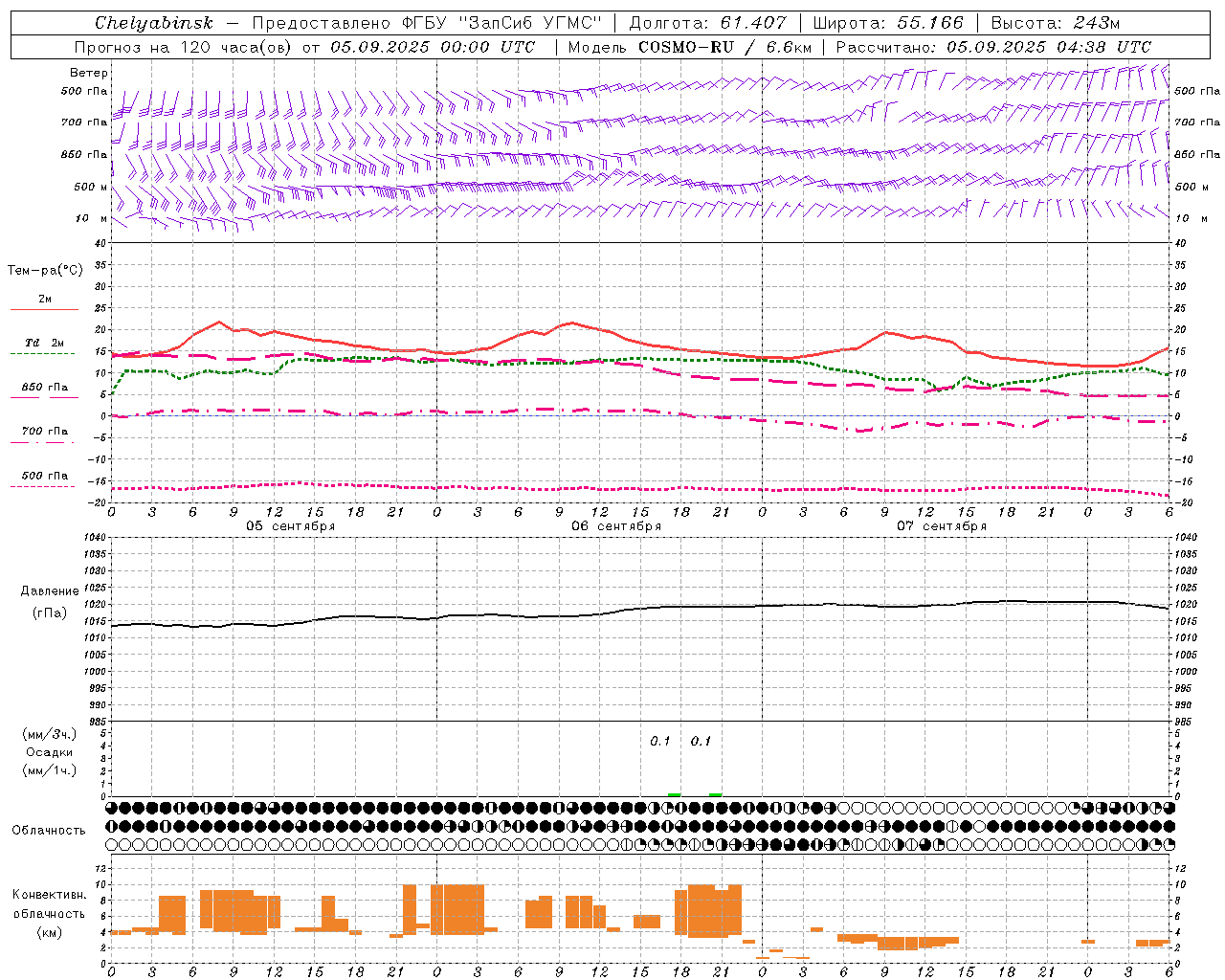Click the "700 гПа" temperature legend entry

coord(45,432)
